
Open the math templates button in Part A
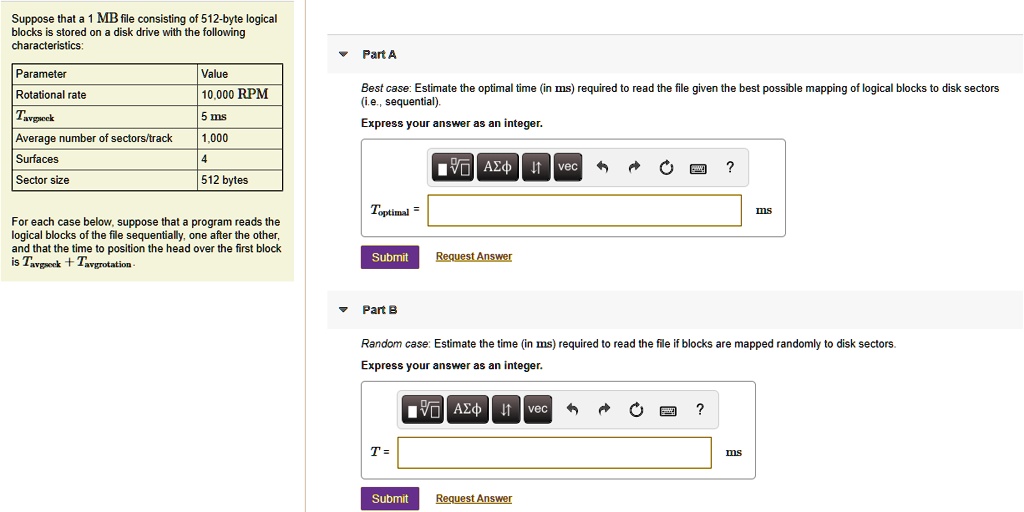tap(453, 168)
